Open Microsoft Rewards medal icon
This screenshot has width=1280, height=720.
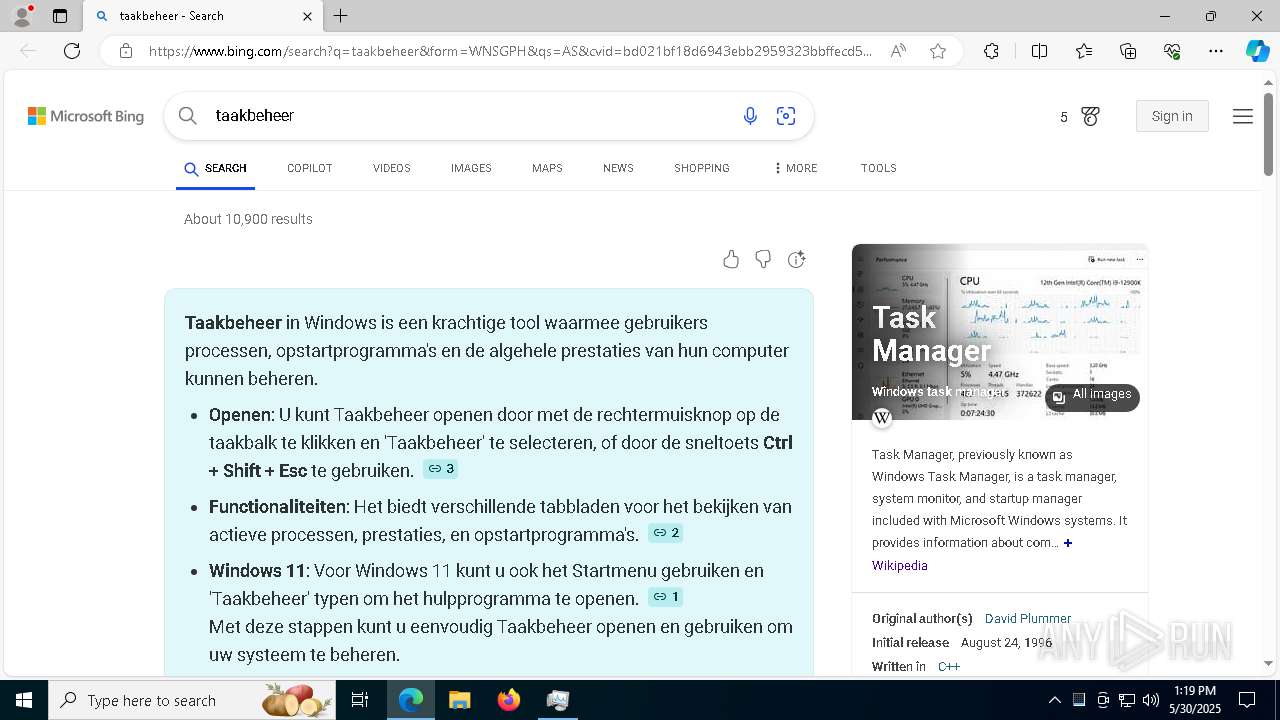click(1090, 116)
